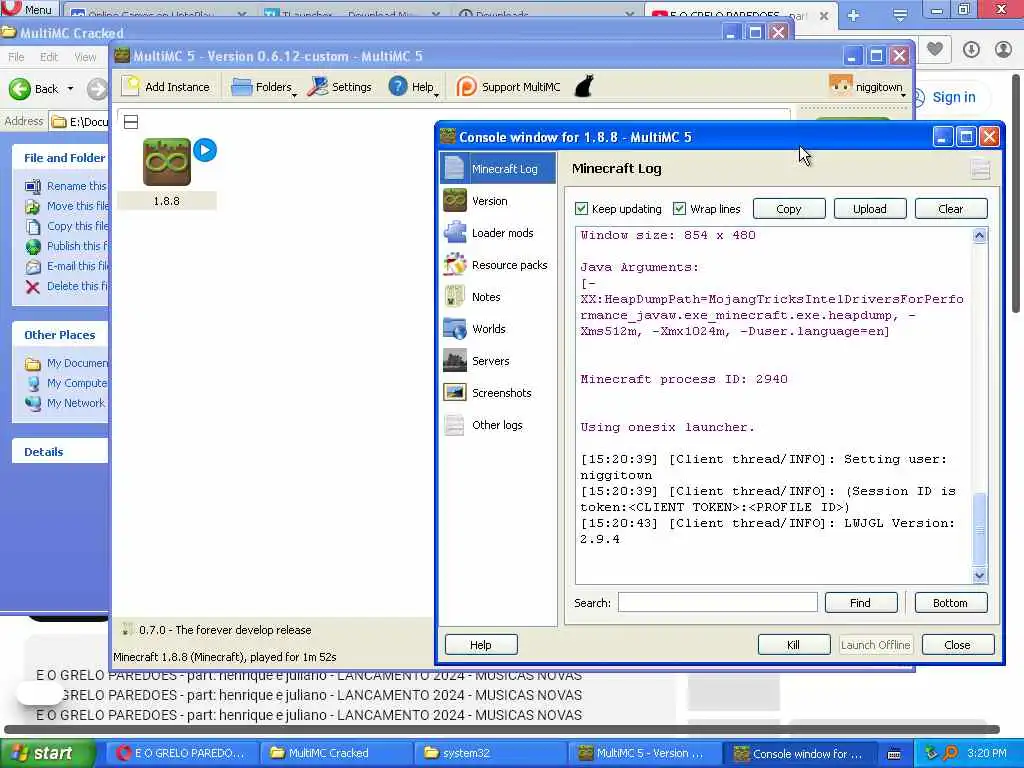Click the Other logs page icon
This screenshot has width=1024, height=768.
pos(455,424)
